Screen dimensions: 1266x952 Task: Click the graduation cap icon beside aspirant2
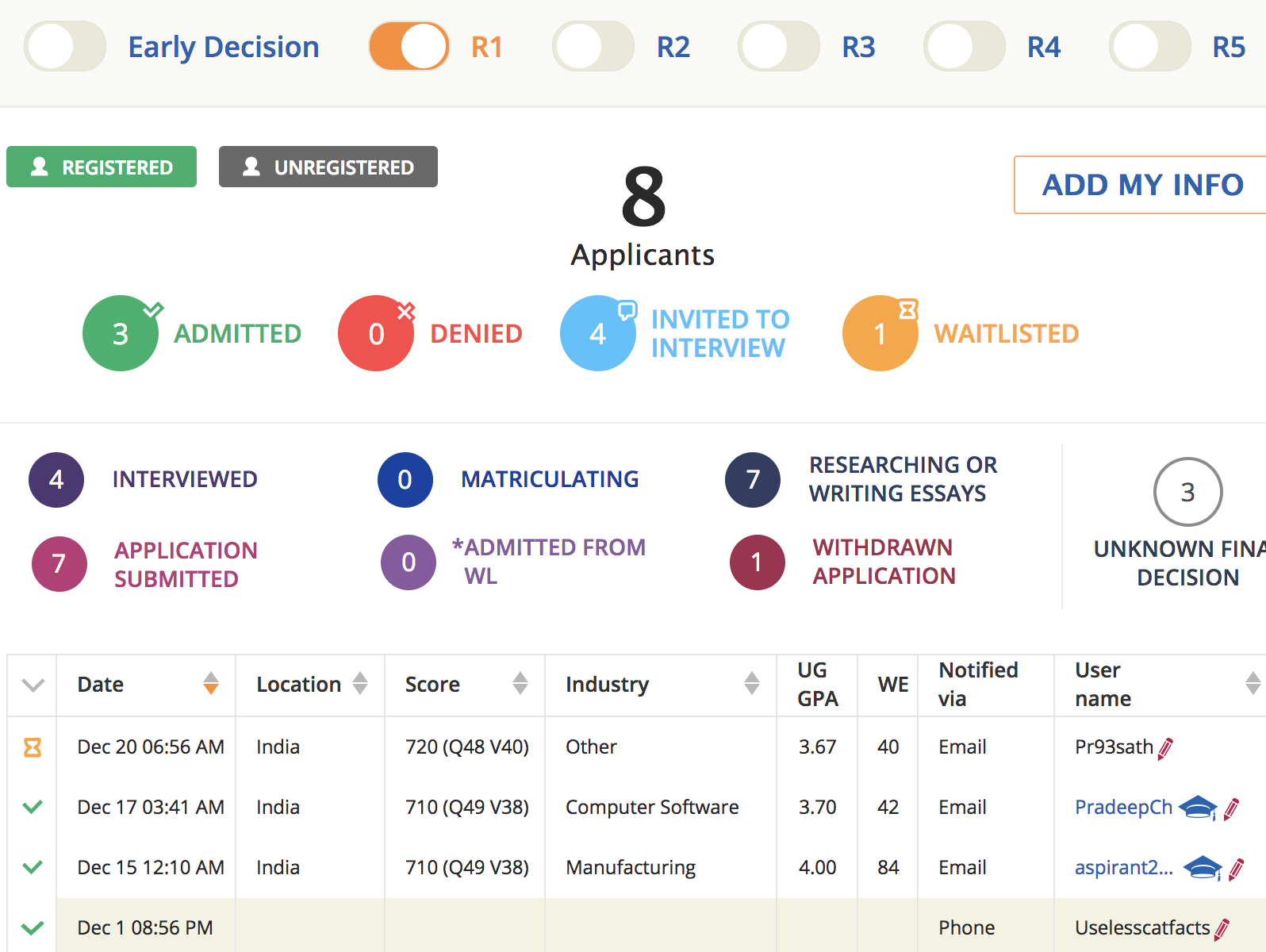(1203, 868)
